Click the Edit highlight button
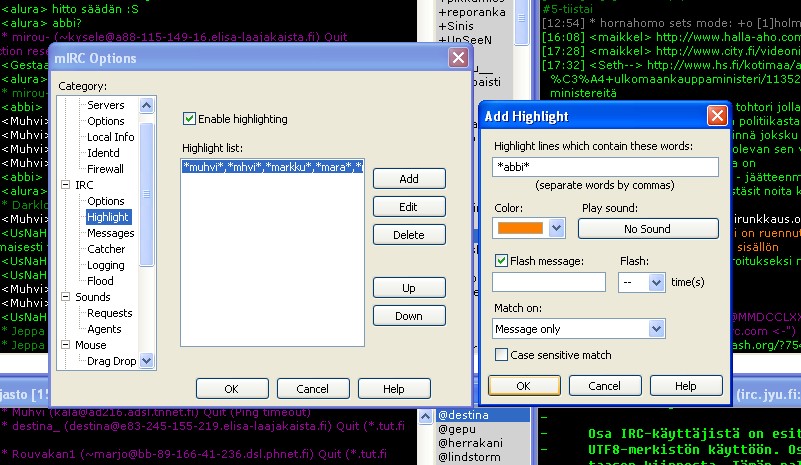The height and width of the screenshot is (465, 801). tap(409, 207)
